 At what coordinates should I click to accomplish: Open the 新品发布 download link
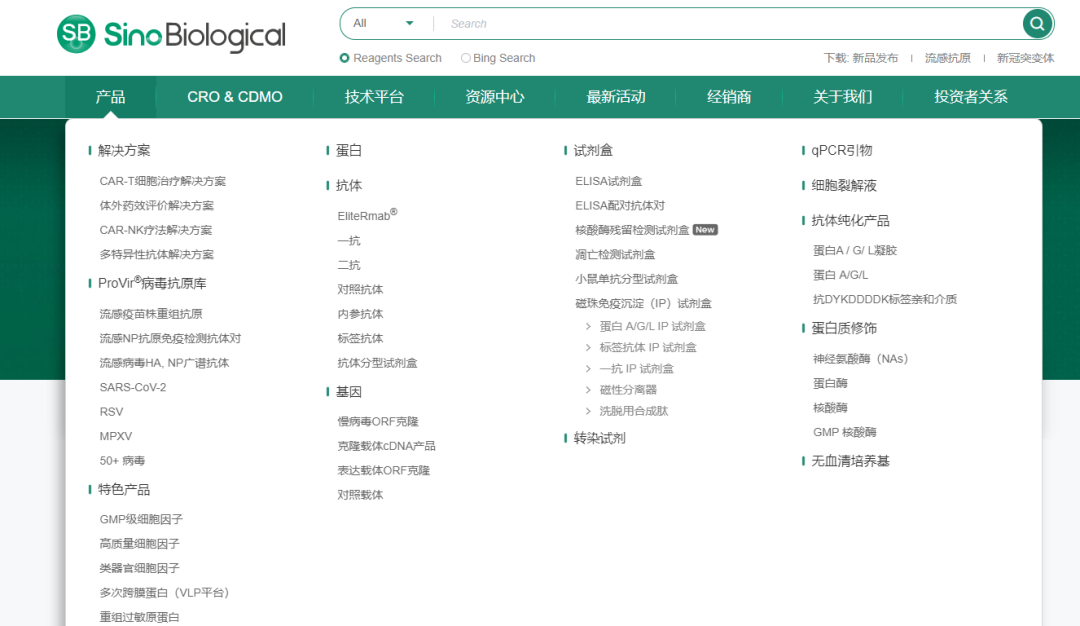coord(875,58)
